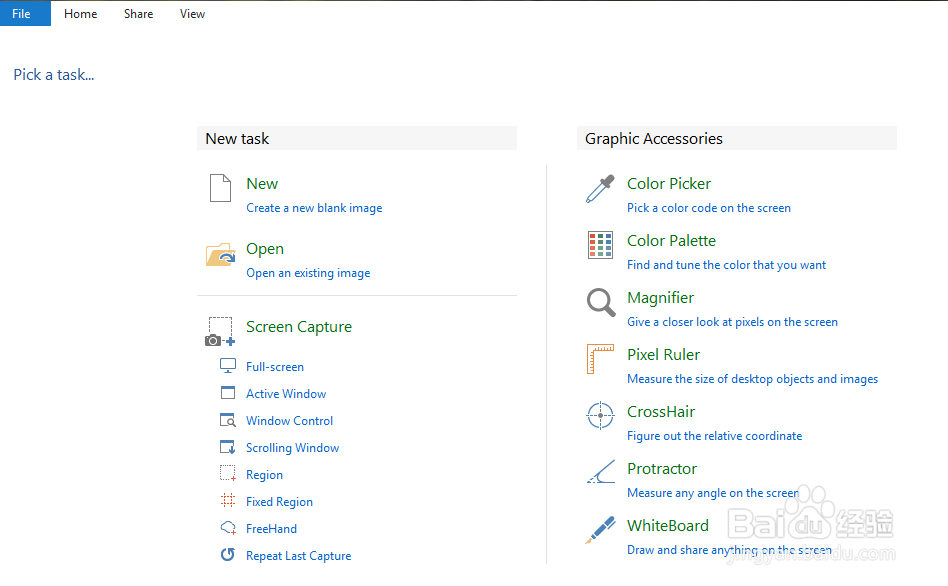
Task: Choose Active Window capture
Action: point(286,394)
